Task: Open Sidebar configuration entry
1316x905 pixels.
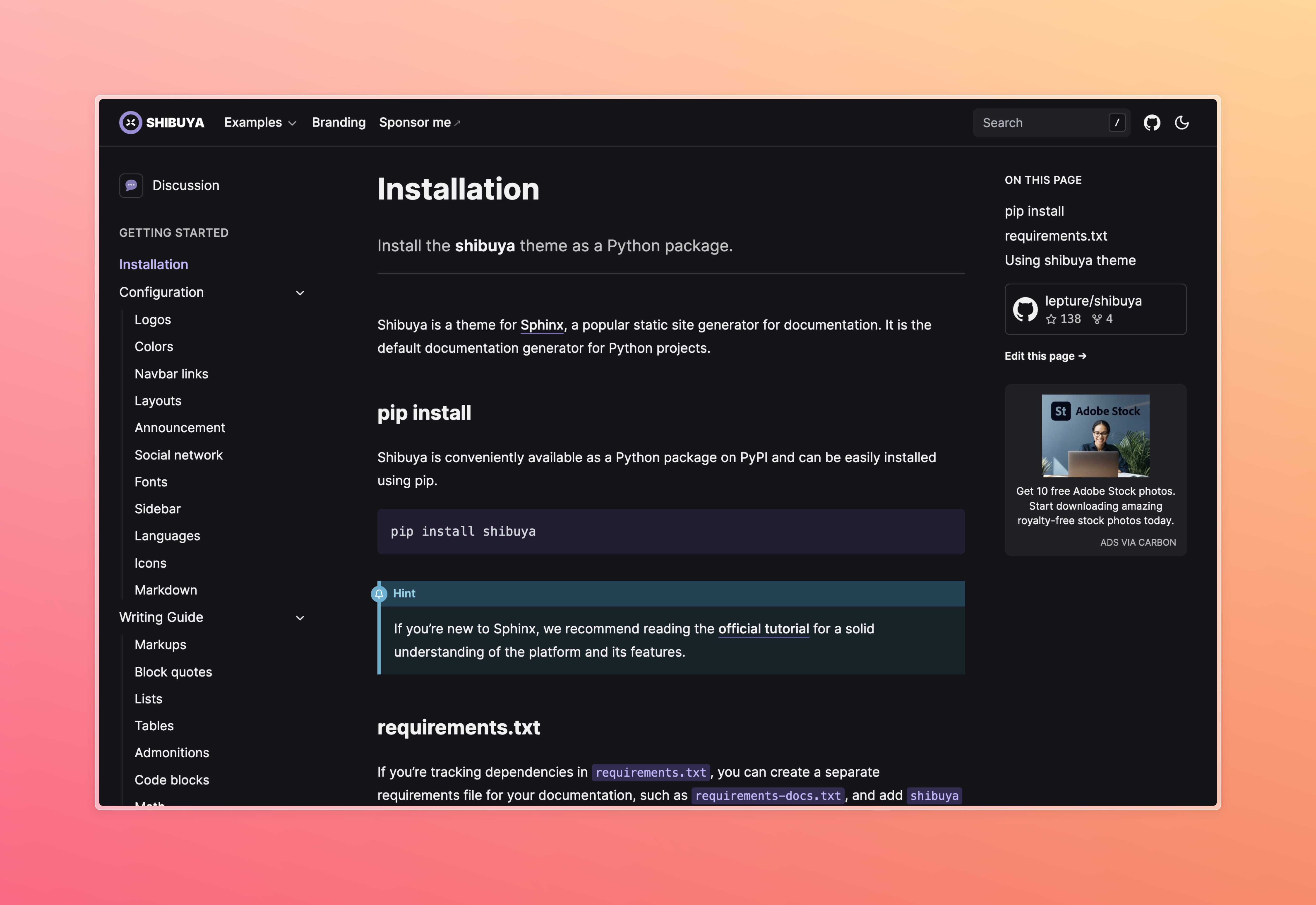Action: [158, 509]
